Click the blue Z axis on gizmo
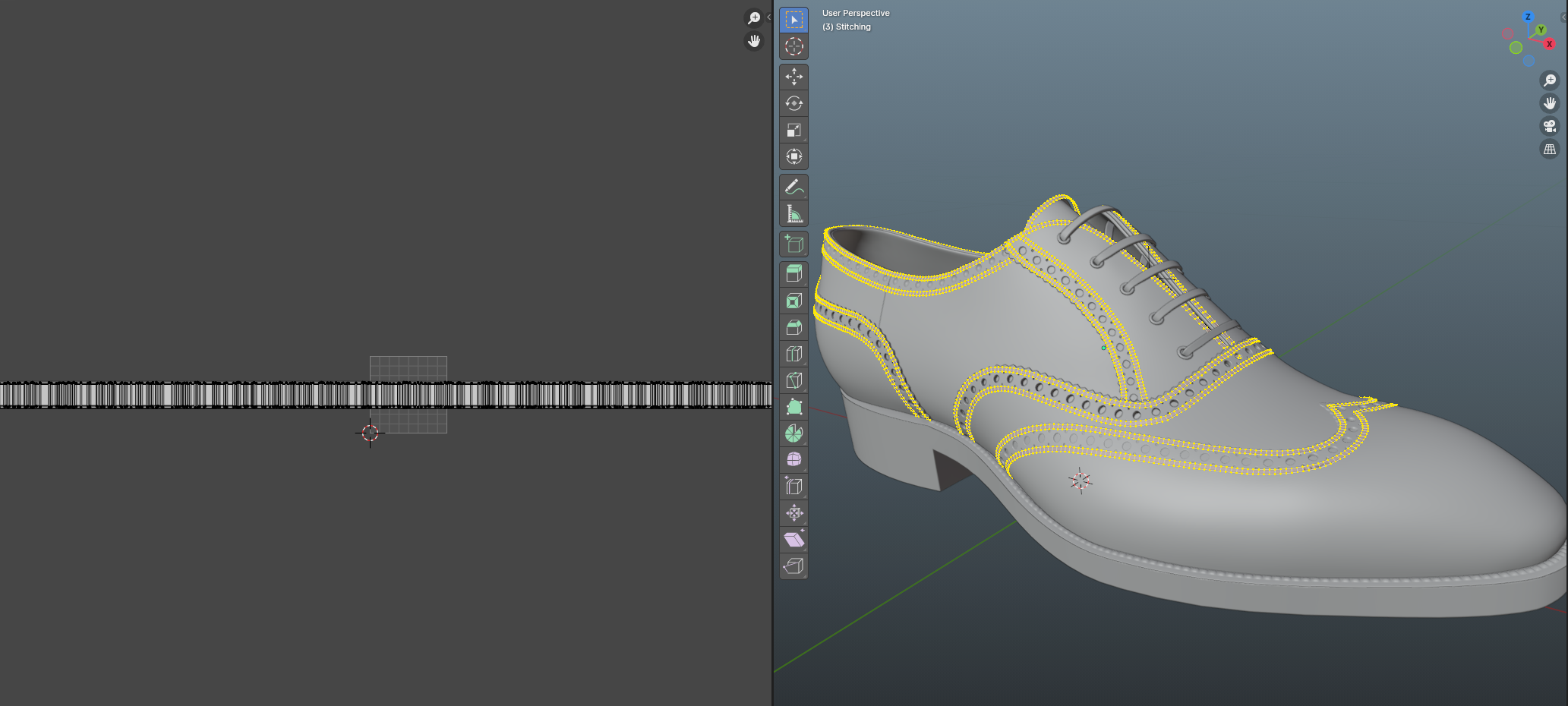The width and height of the screenshot is (1568, 706). (x=1528, y=17)
